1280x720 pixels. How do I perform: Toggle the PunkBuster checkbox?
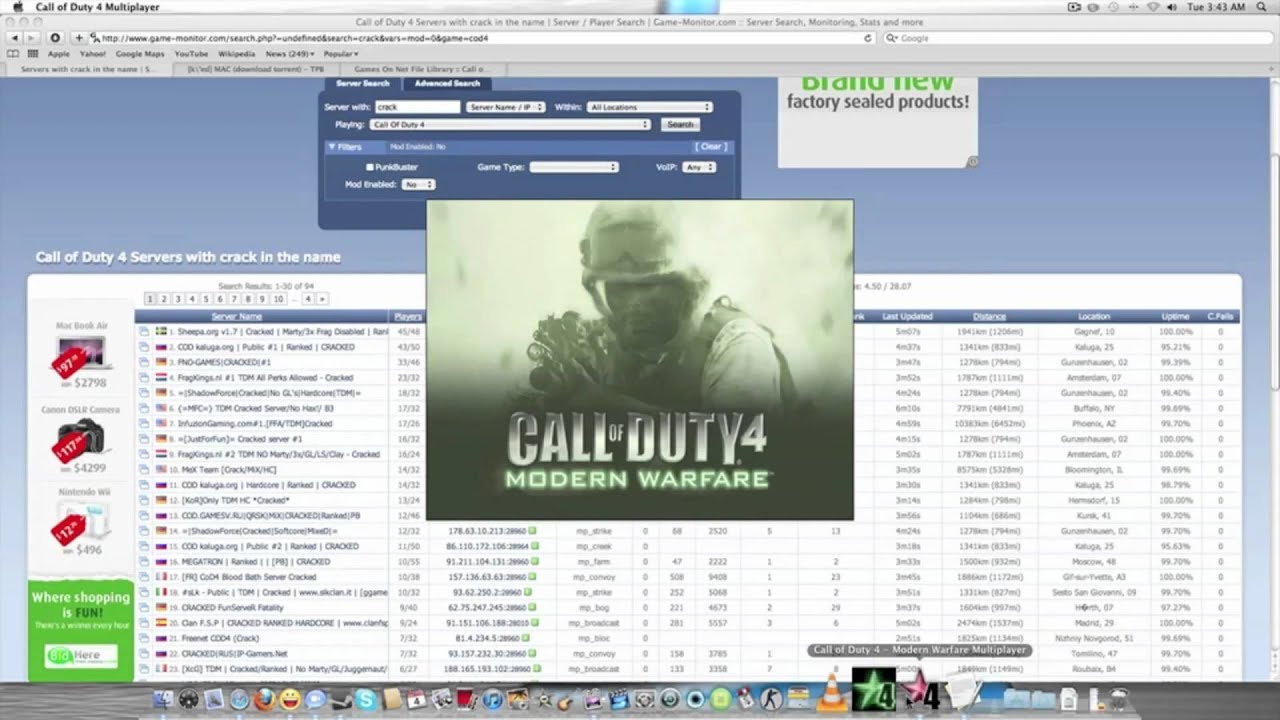370,167
